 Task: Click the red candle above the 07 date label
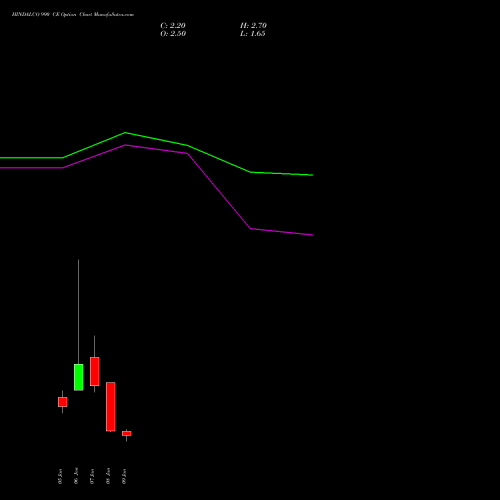pyautogui.click(x=95, y=371)
